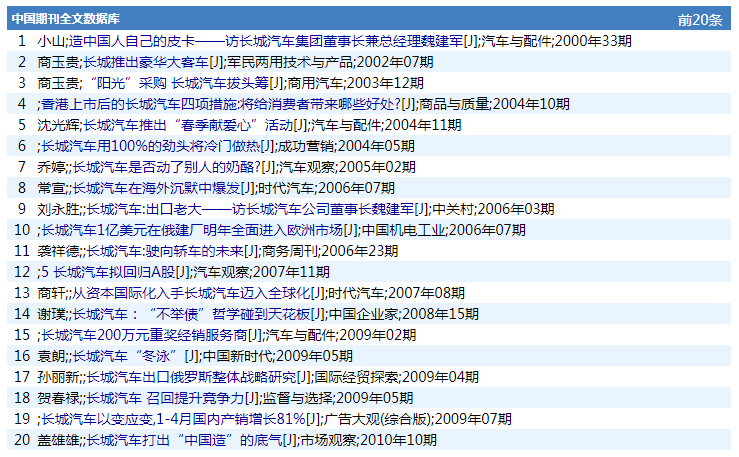Select author 谢璞 in row 14

click(x=51, y=314)
